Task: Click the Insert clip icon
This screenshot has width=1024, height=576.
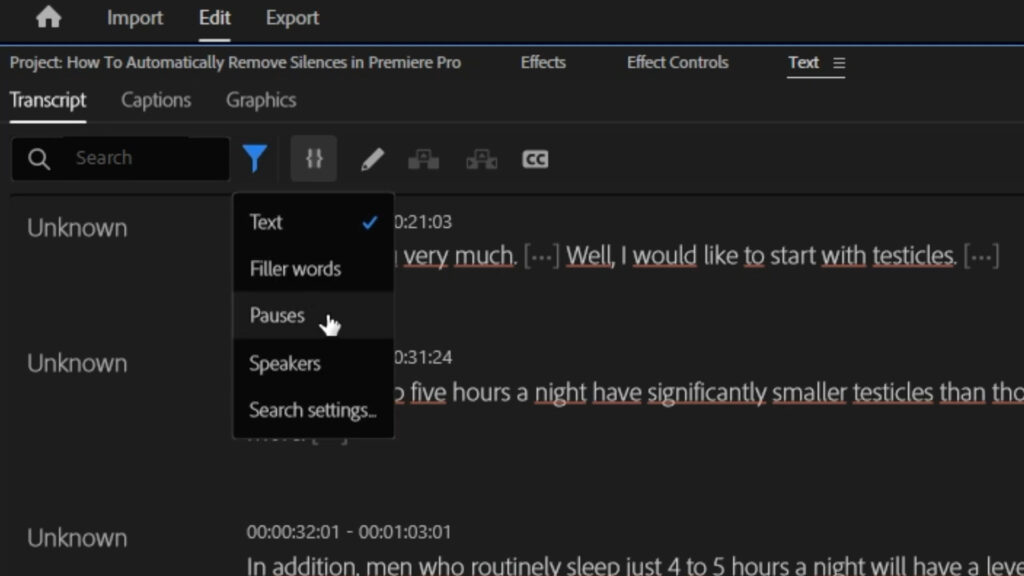Action: pos(423,159)
